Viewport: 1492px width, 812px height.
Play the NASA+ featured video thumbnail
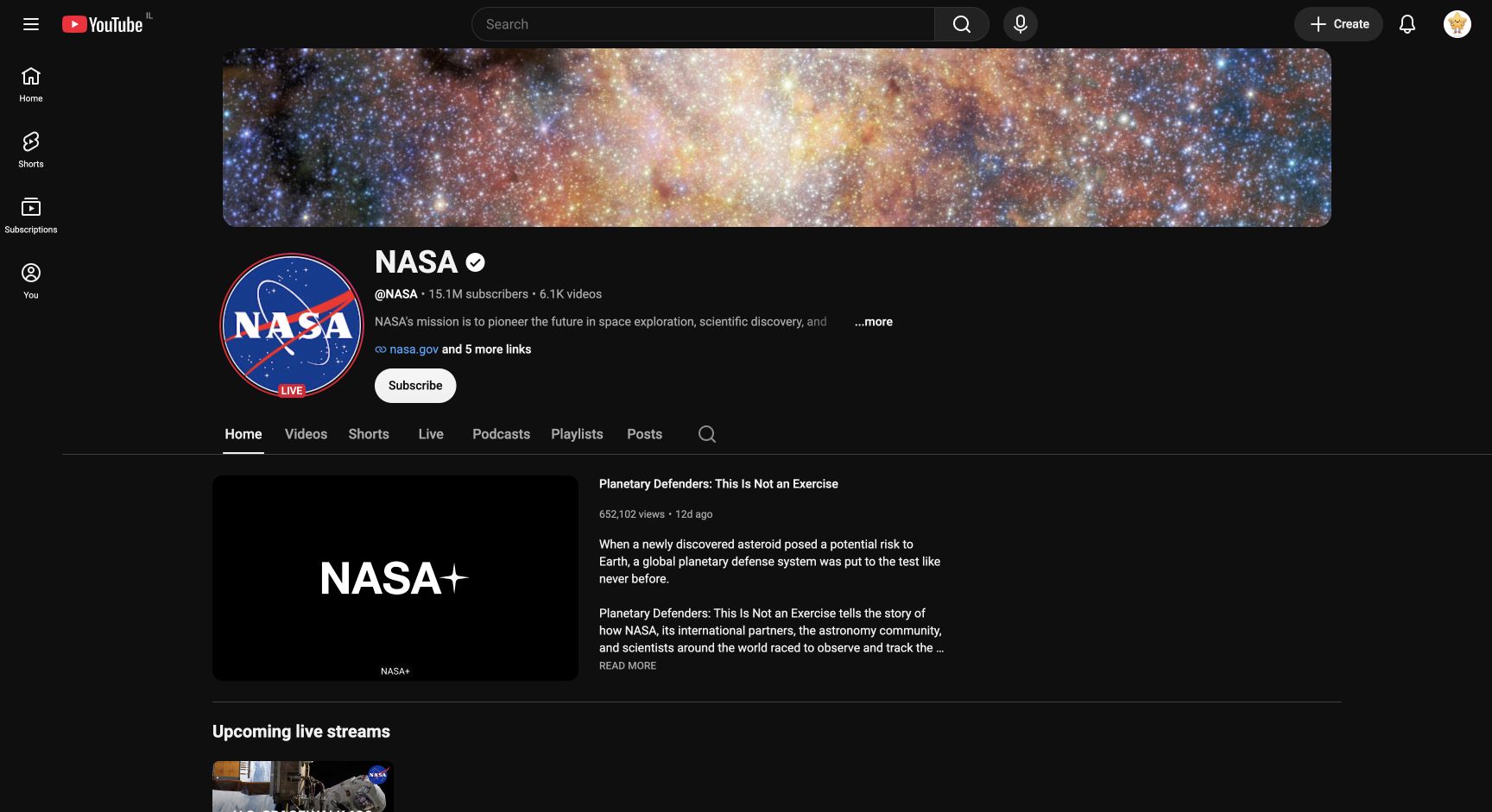tap(395, 578)
